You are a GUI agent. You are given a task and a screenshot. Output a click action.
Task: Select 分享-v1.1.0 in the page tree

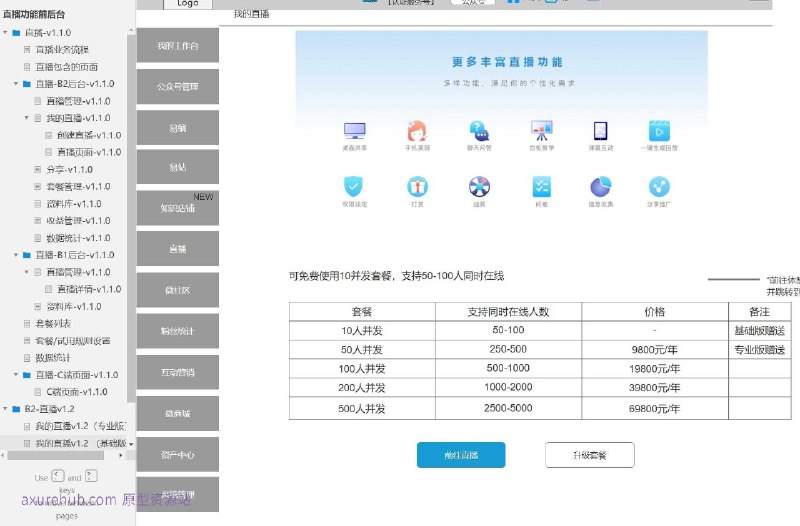tap(69, 169)
